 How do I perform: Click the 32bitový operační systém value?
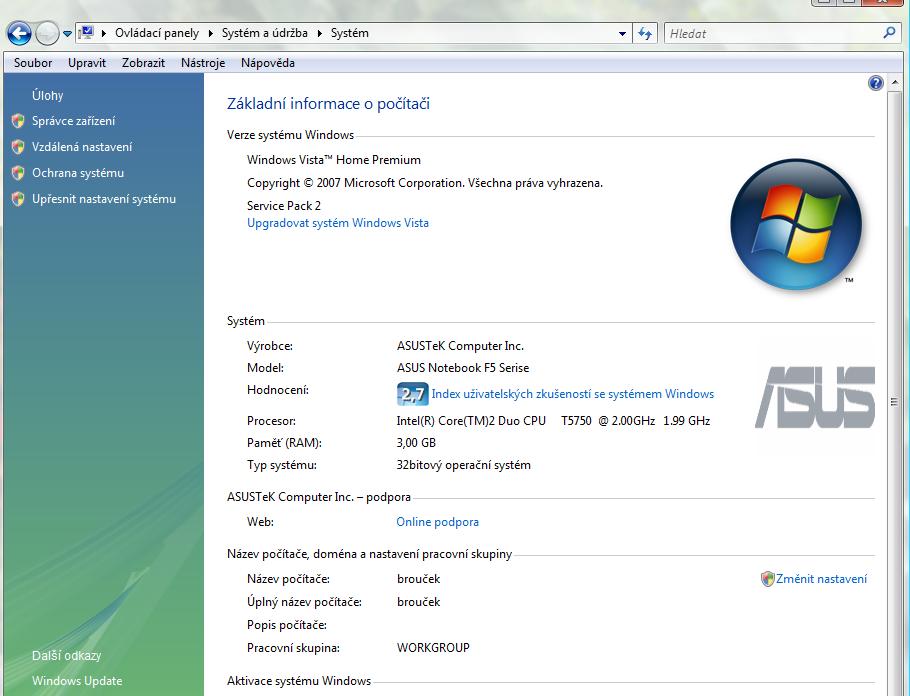[x=464, y=465]
